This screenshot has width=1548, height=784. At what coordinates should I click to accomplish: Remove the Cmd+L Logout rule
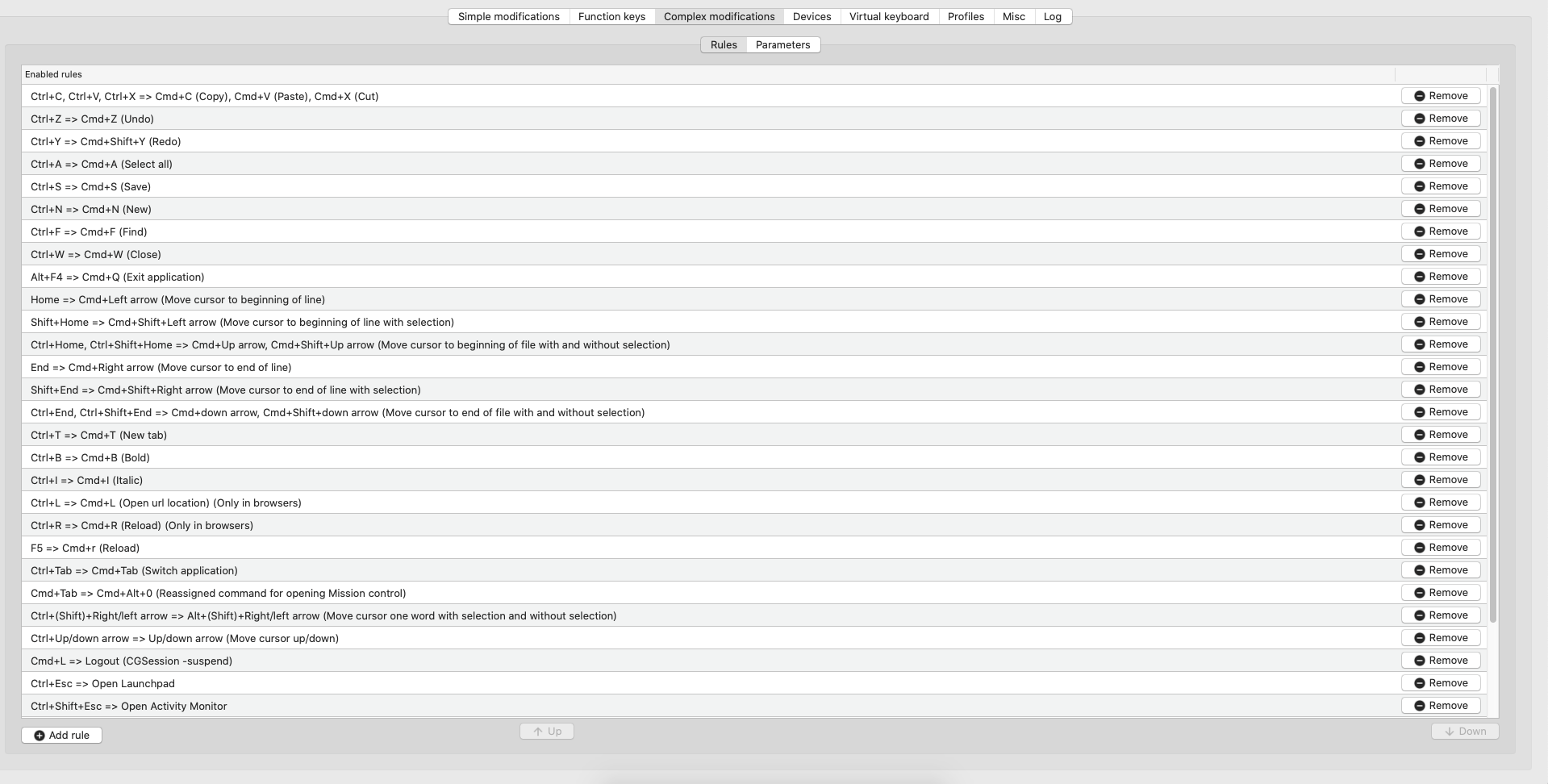[x=1440, y=661]
